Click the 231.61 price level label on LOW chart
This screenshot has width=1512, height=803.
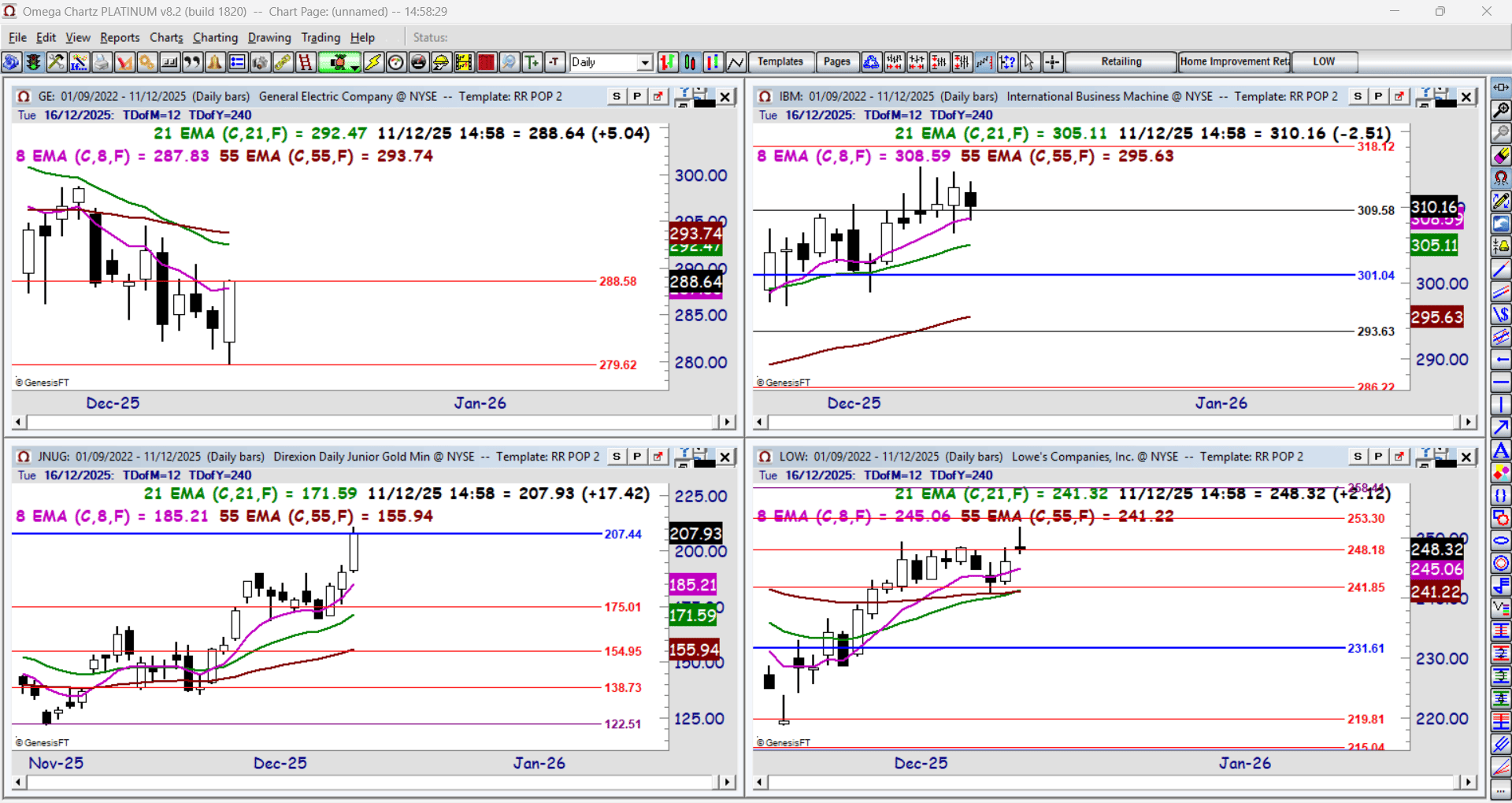coord(1366,649)
